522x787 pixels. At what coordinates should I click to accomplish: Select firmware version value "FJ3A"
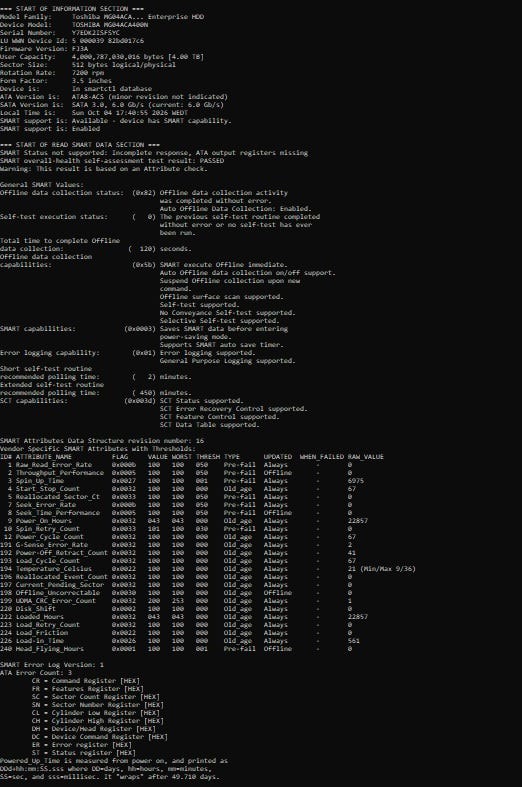click(x=80, y=49)
